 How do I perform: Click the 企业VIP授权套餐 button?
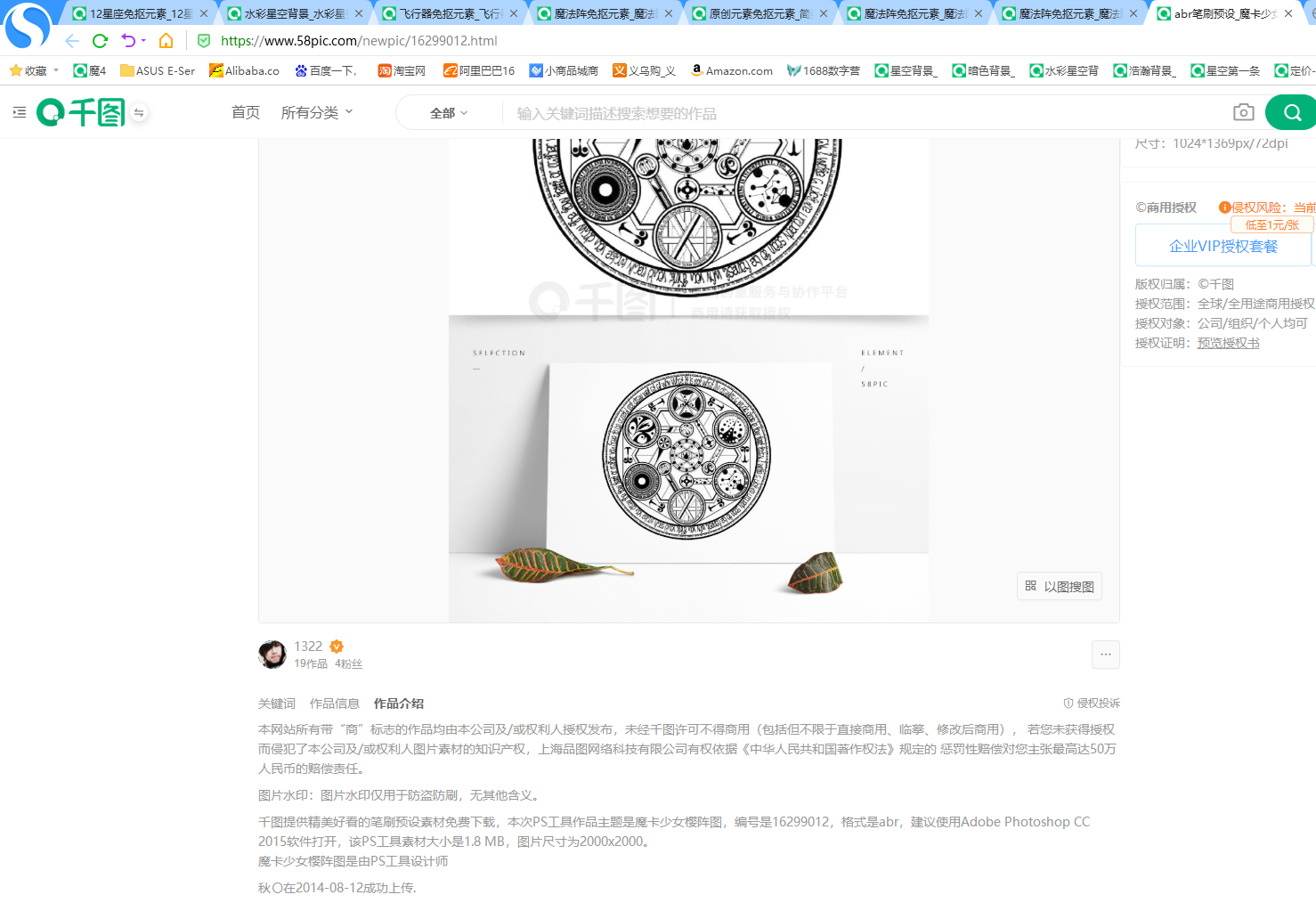(x=1223, y=246)
